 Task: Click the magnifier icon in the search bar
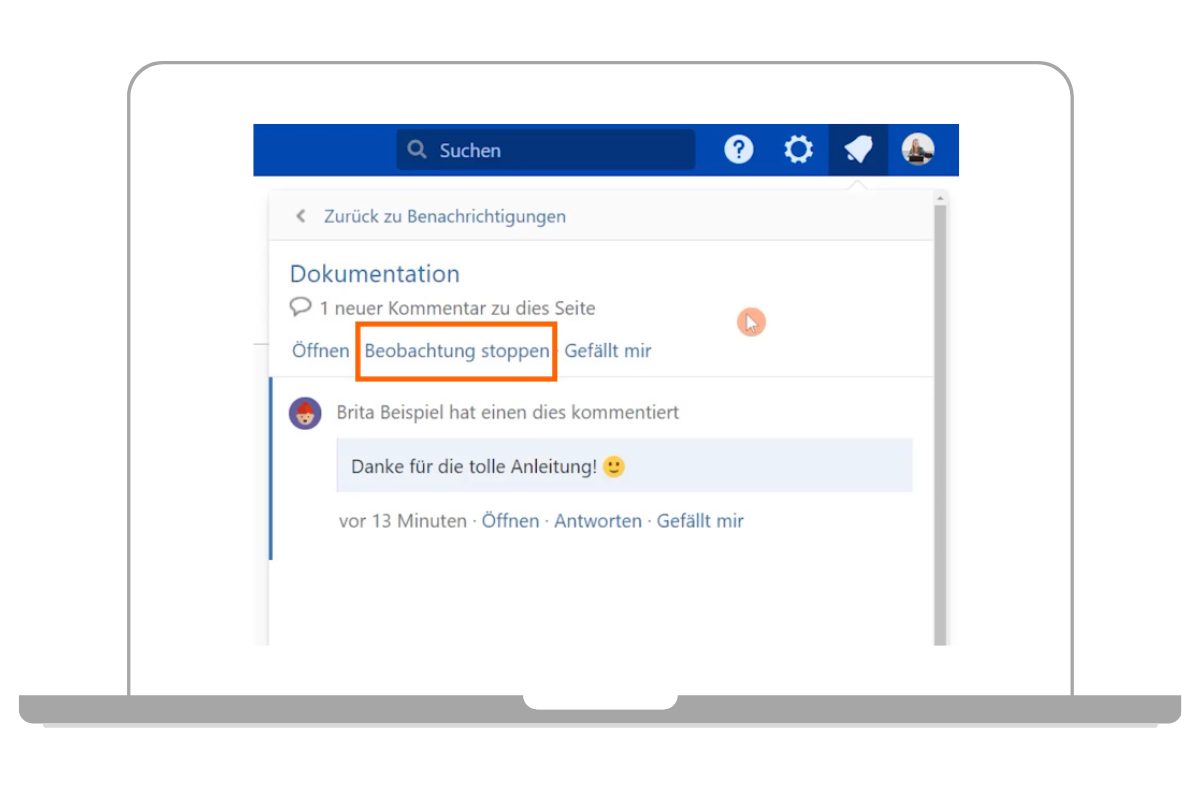point(417,150)
